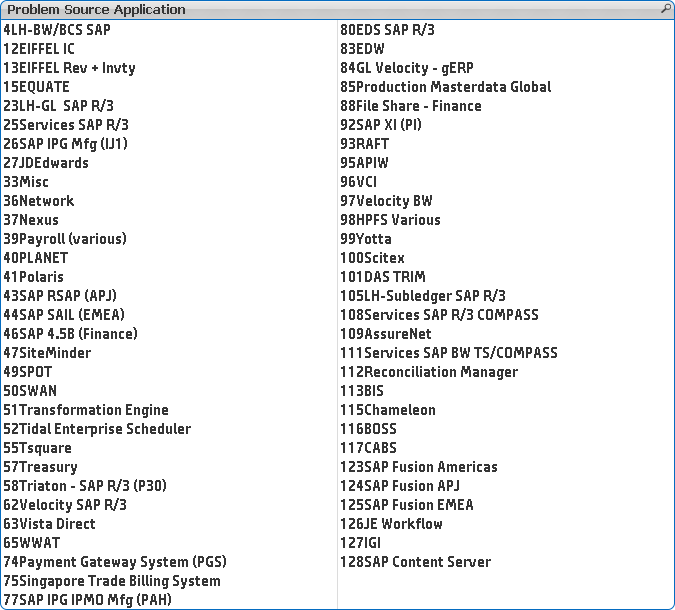
Task: Select '100Scitex' entry
Action: [506, 257]
